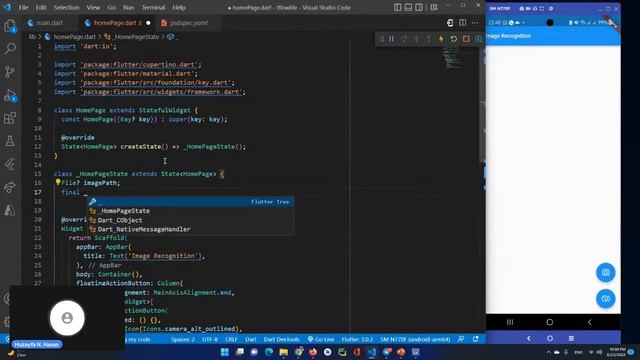Step over in debug toolbar
Image resolution: width=640 pixels, height=360 pixels.
point(404,39)
